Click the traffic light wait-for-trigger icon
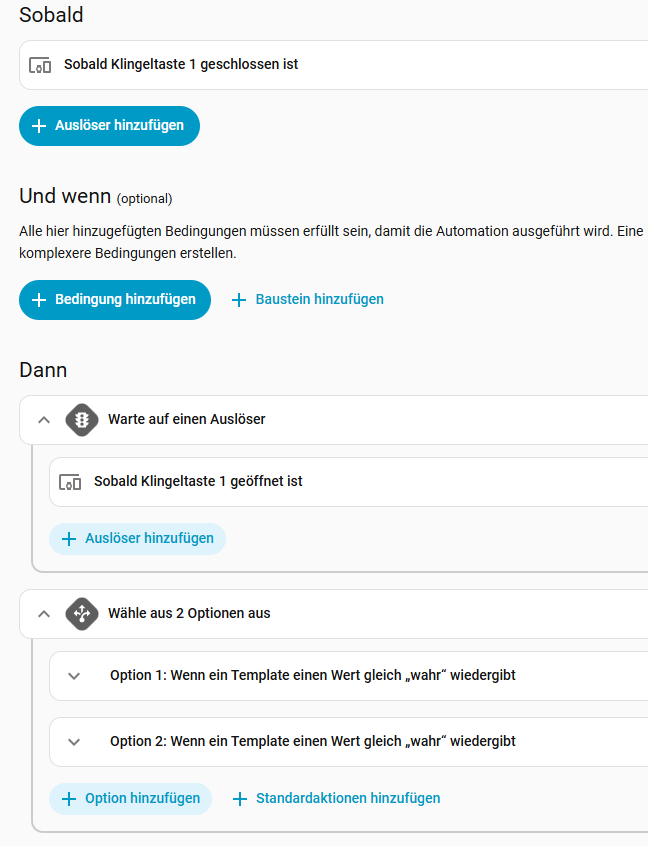 82,420
